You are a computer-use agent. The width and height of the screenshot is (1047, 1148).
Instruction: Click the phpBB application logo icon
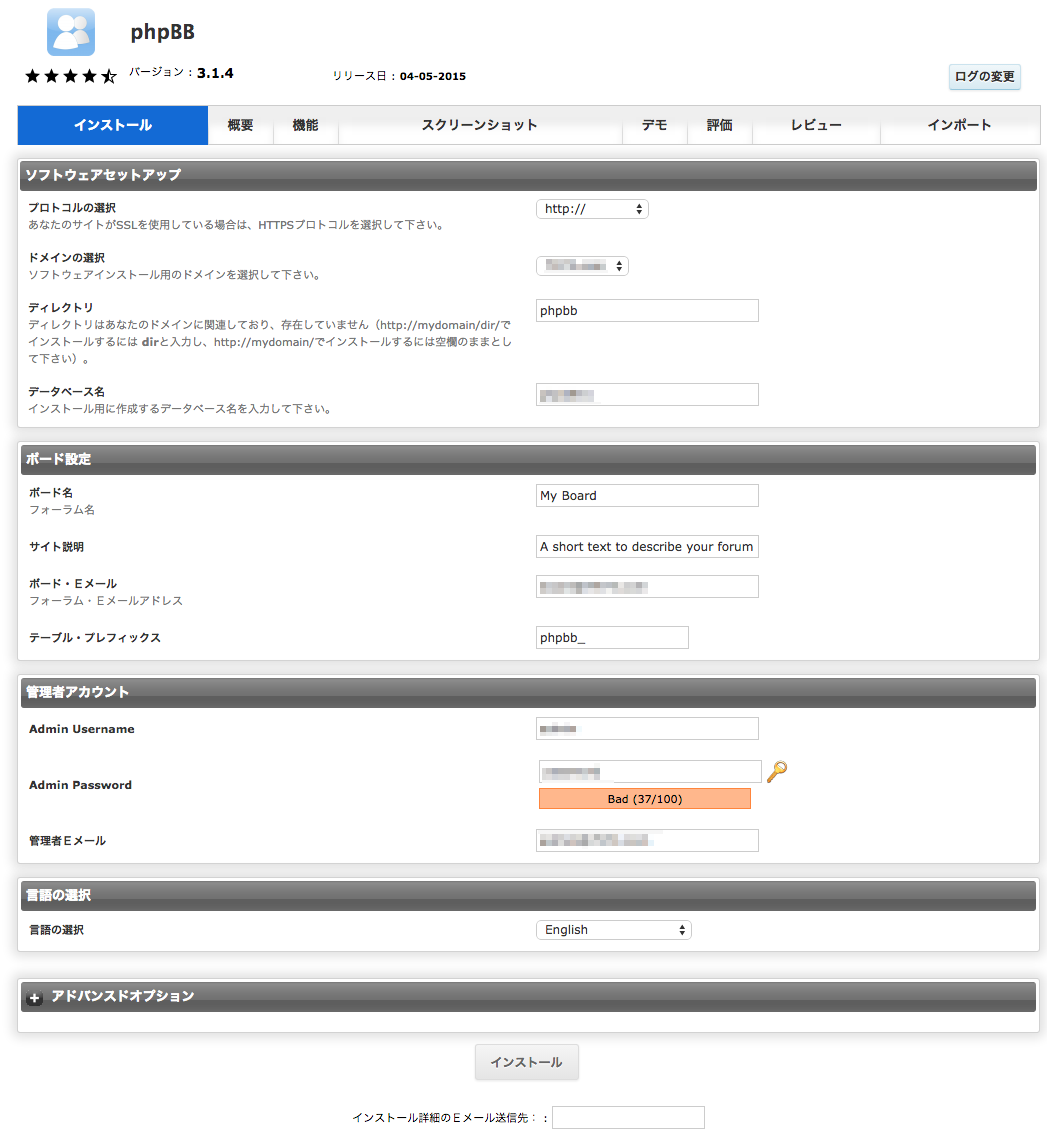click(71, 32)
